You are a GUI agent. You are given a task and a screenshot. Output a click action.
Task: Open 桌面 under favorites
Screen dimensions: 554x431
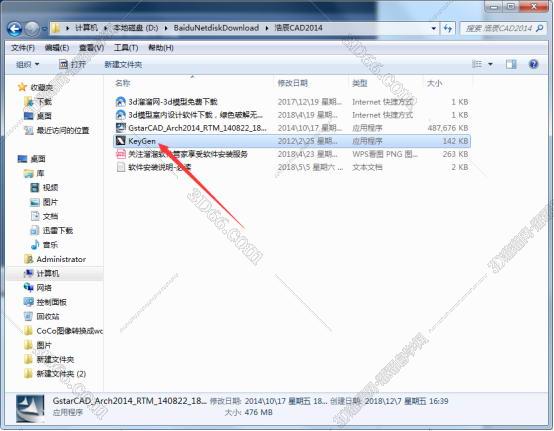(x=38, y=116)
